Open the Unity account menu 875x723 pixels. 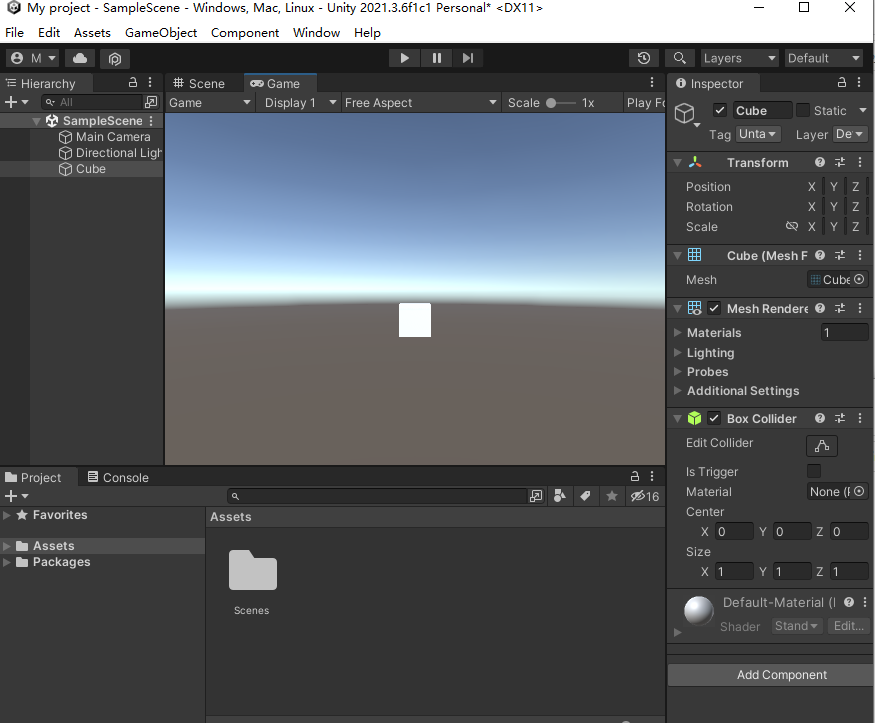tap(33, 58)
